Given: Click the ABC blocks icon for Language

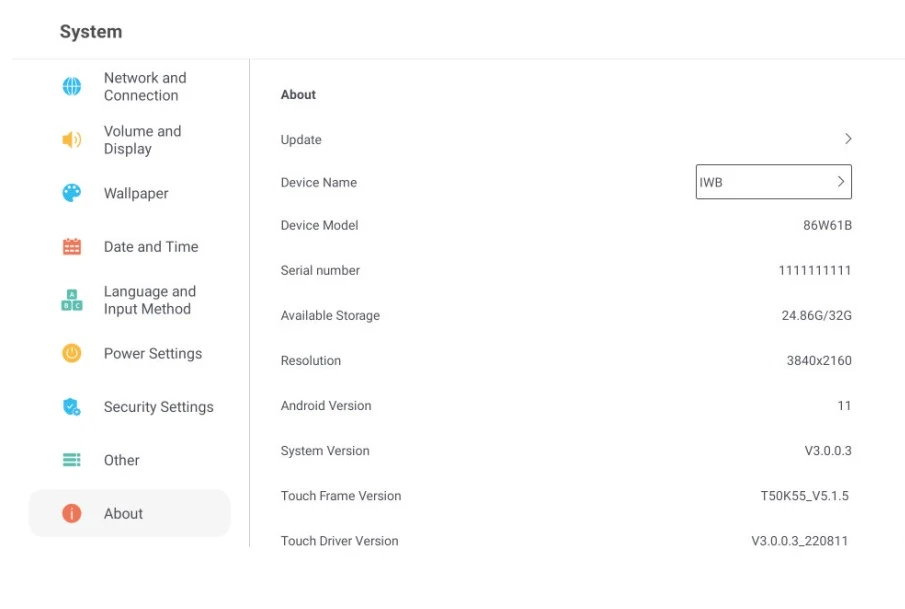Looking at the screenshot, I should (72, 300).
